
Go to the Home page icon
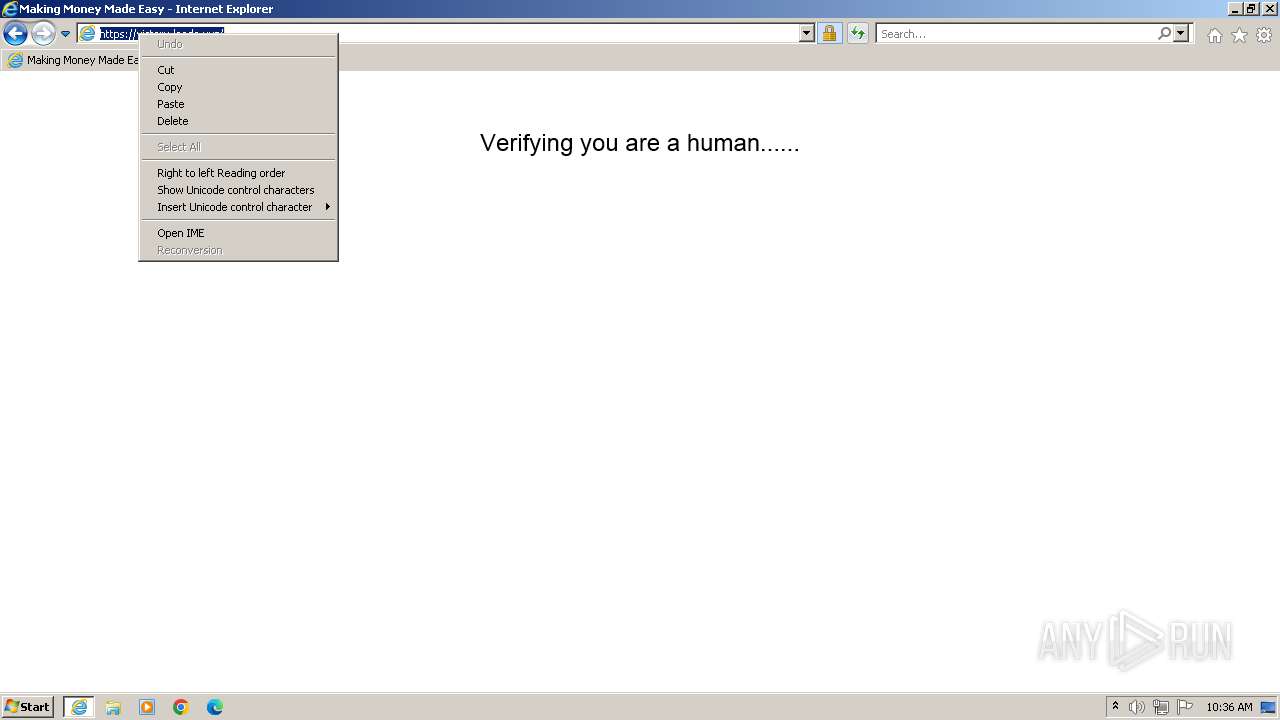1214,35
